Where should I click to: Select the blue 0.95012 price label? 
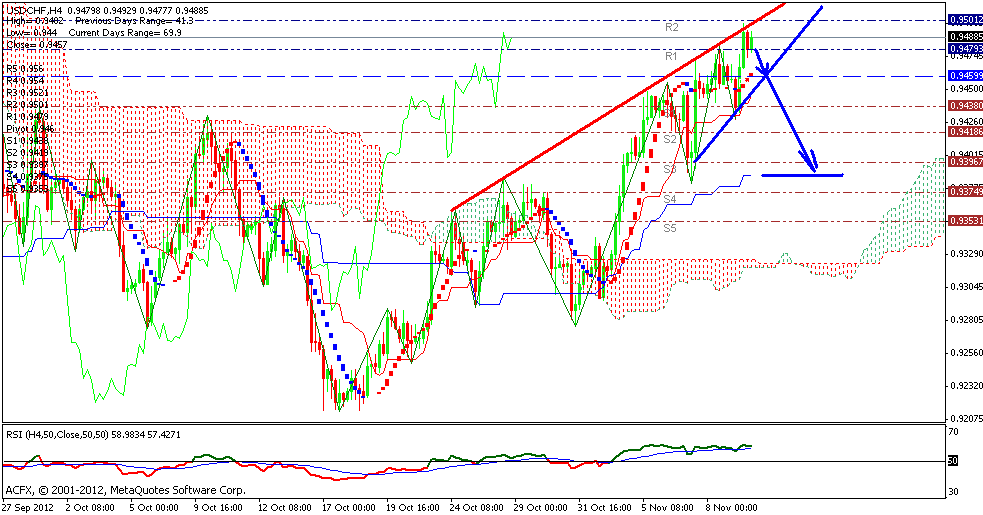point(964,19)
